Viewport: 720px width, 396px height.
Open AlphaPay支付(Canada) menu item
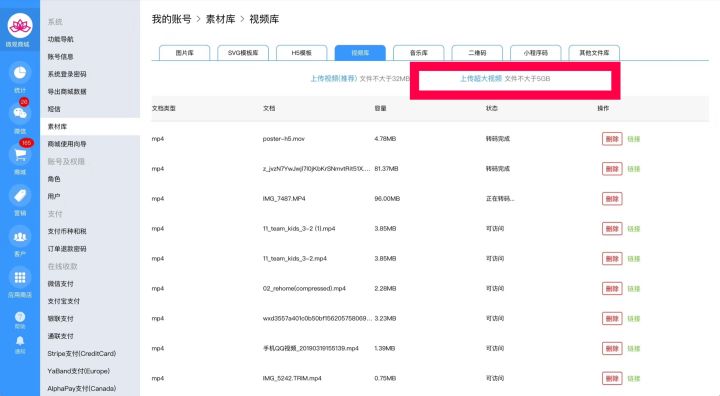(82, 388)
